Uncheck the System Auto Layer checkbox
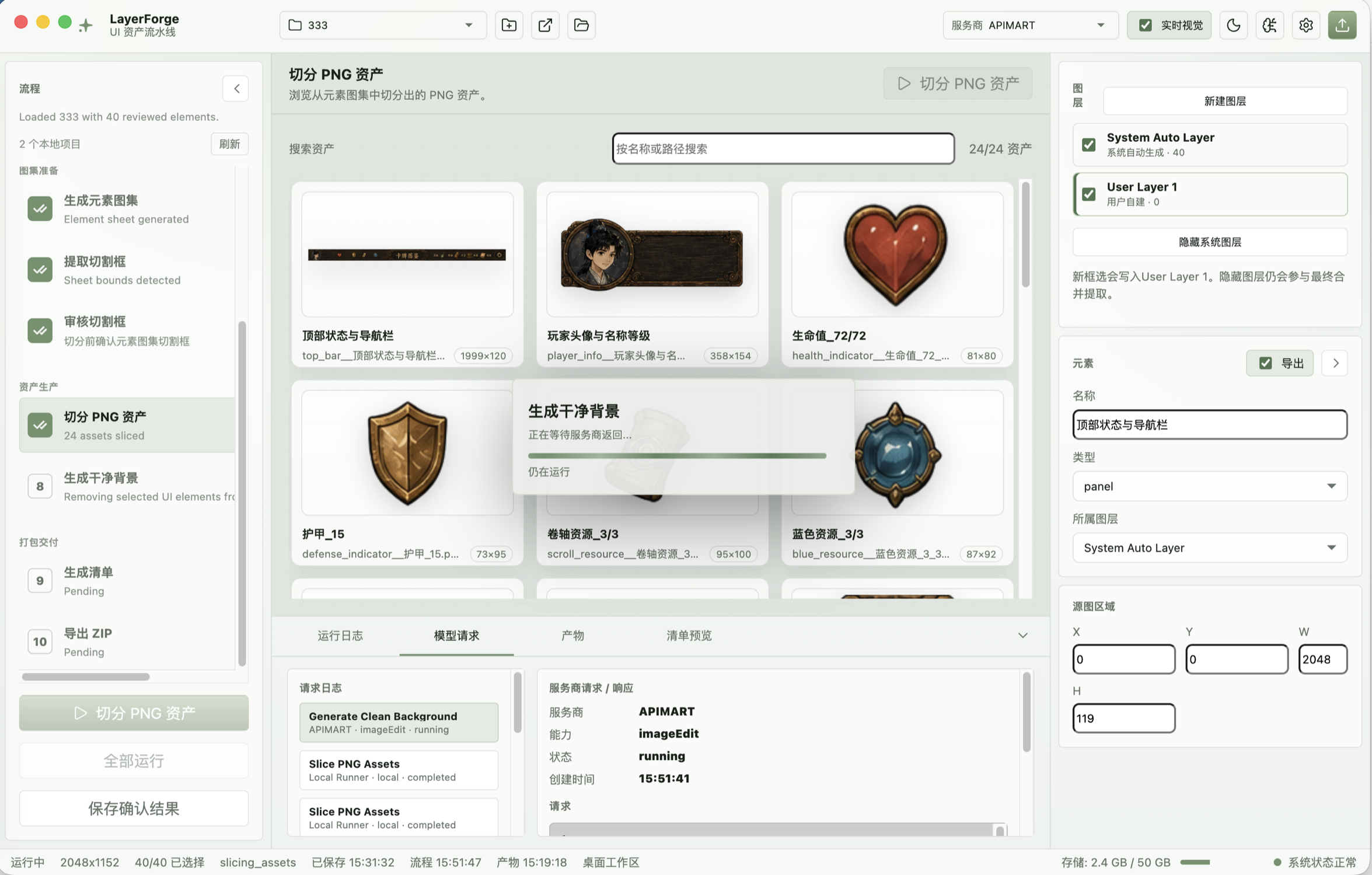This screenshot has height=875, width=1372. click(1089, 144)
